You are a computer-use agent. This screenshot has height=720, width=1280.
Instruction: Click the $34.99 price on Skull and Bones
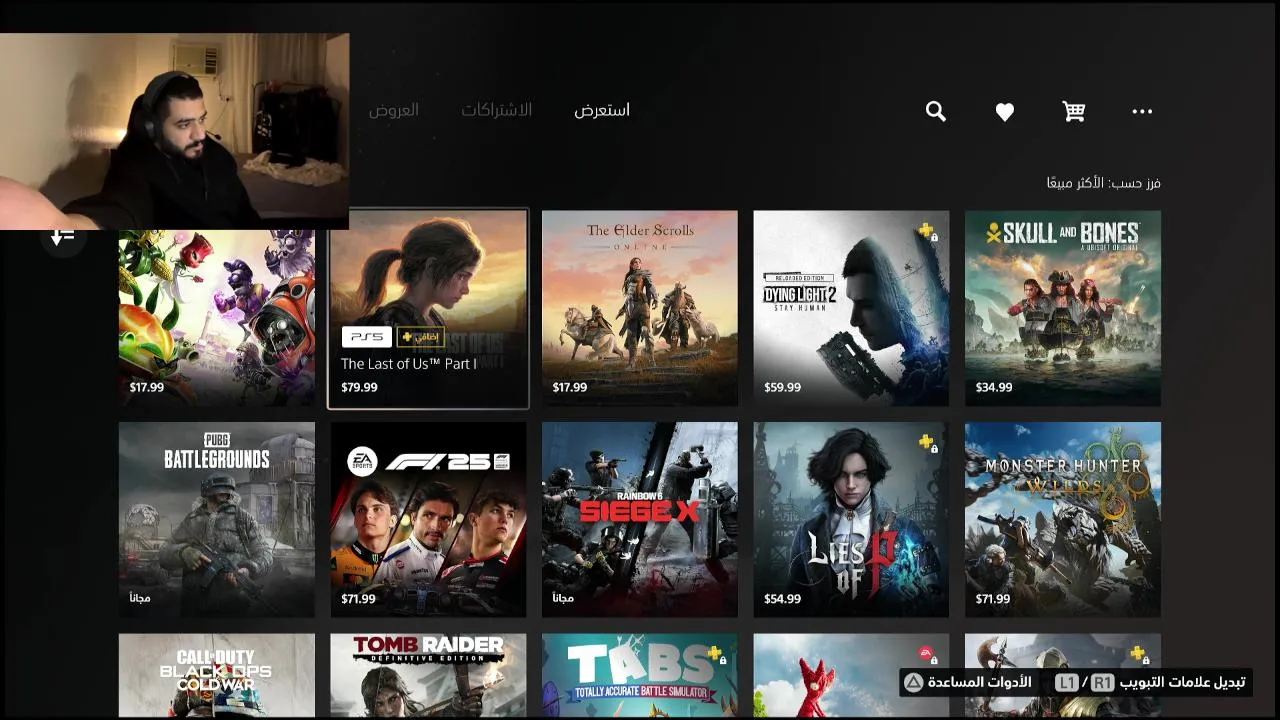click(x=994, y=388)
